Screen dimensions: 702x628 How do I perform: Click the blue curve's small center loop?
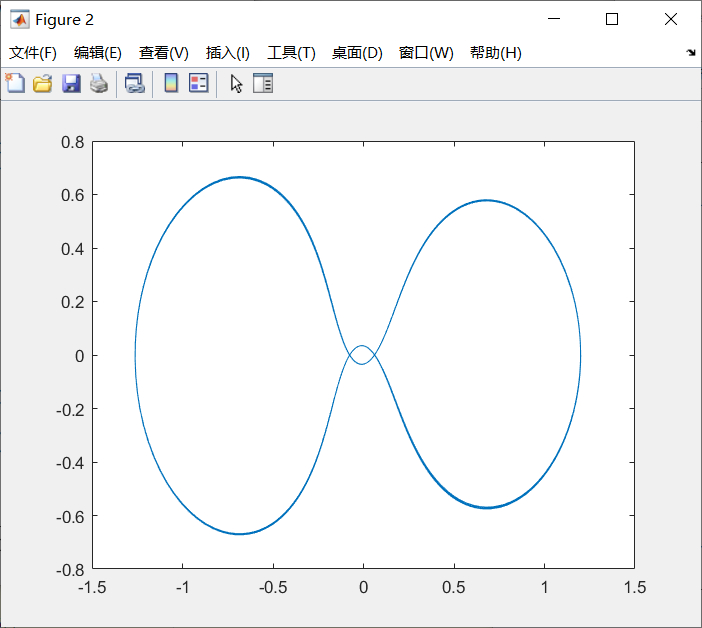tap(362, 355)
